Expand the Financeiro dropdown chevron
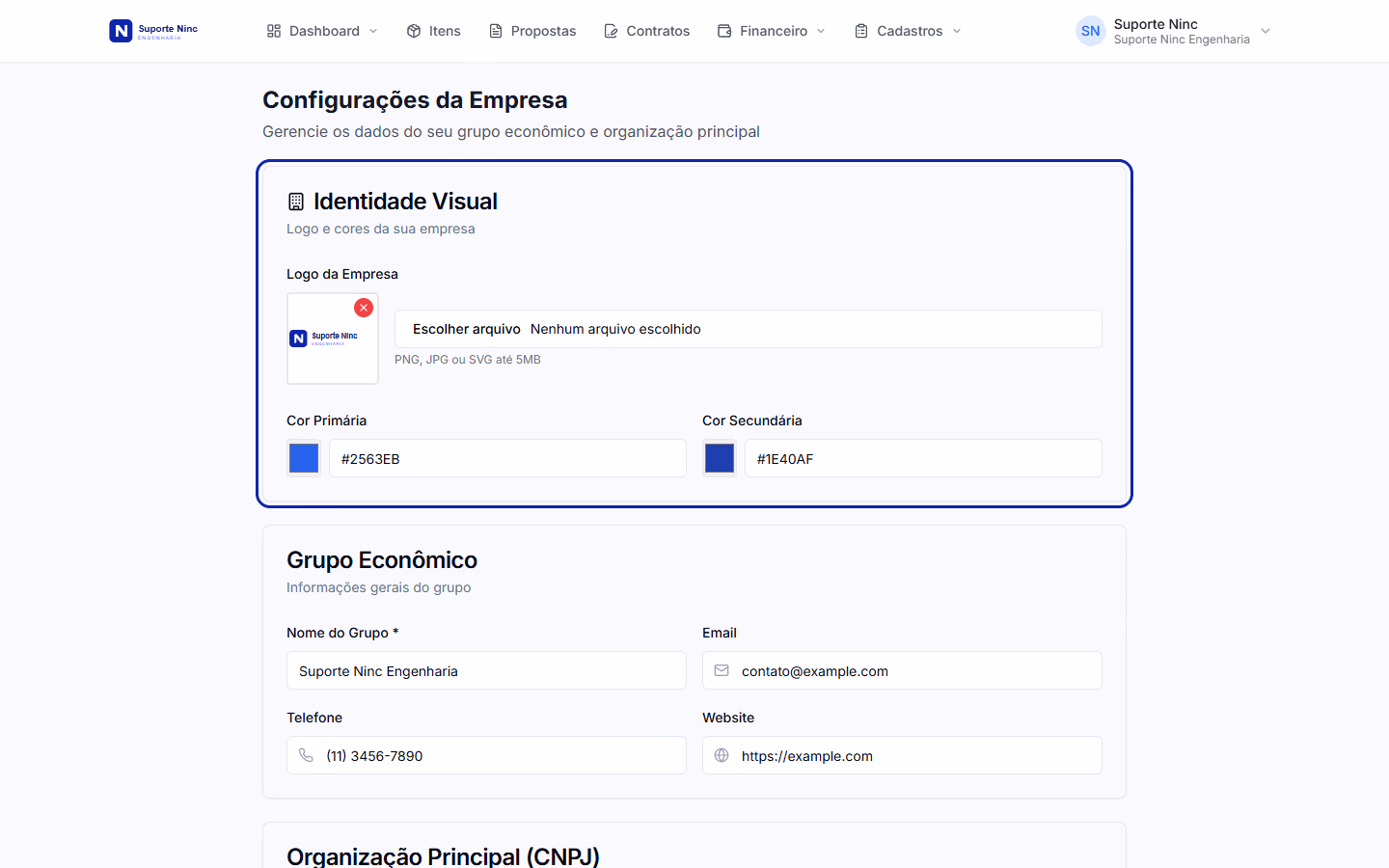Image resolution: width=1389 pixels, height=868 pixels. point(821,31)
